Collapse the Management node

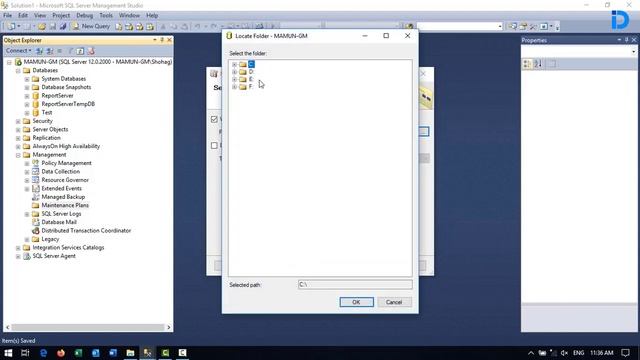coord(18,155)
